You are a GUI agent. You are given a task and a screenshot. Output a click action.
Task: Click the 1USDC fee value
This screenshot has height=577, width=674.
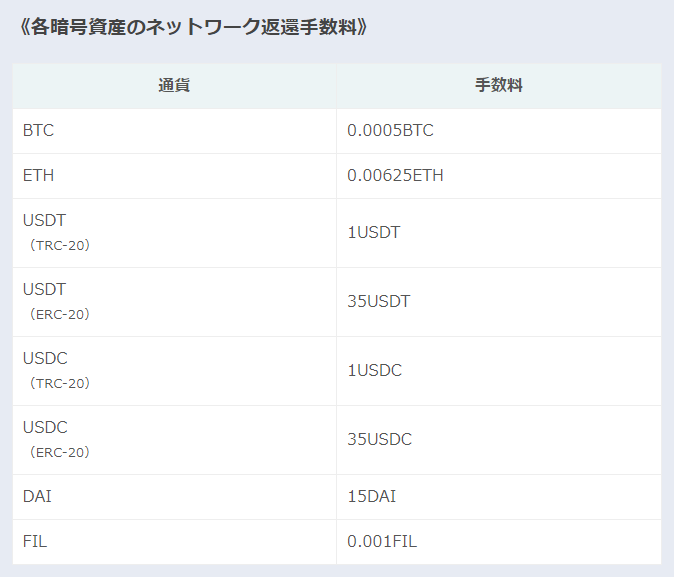pyautogui.click(x=374, y=371)
